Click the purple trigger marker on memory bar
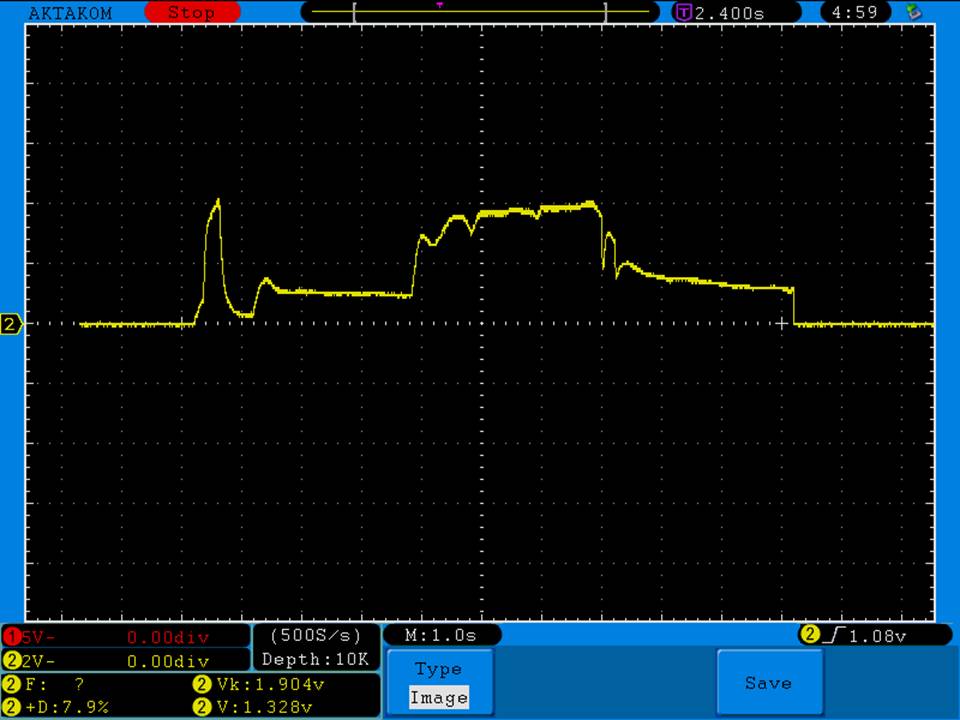 [440, 5]
